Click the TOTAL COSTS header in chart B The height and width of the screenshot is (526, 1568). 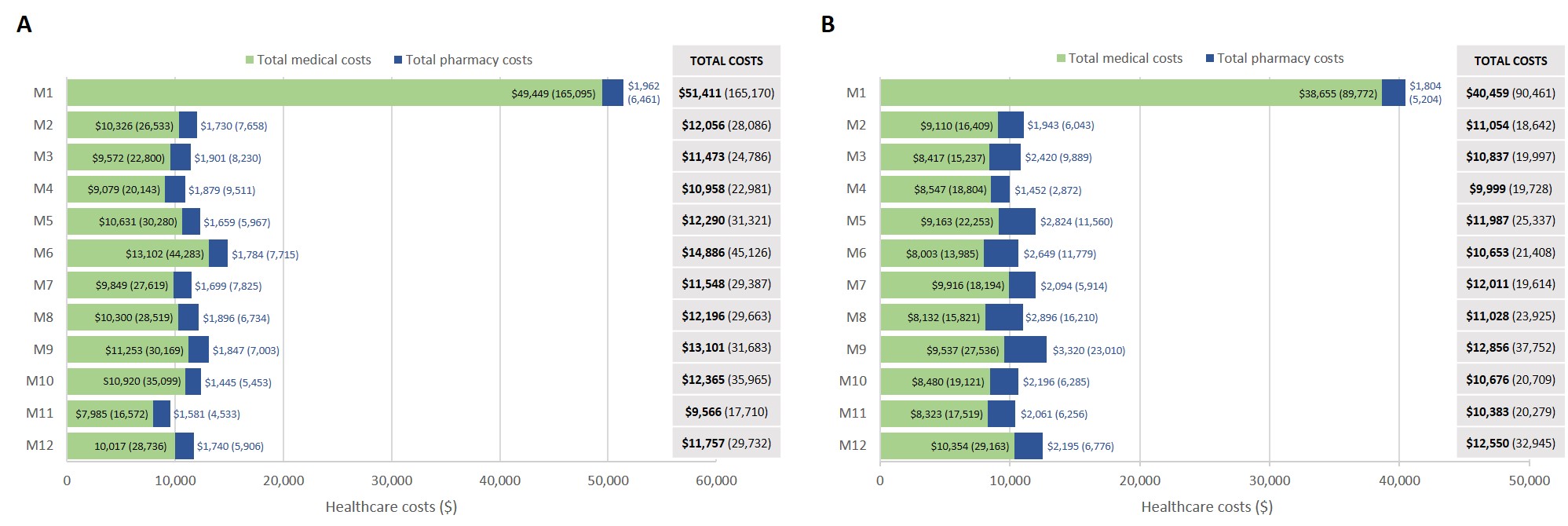coord(1510,60)
